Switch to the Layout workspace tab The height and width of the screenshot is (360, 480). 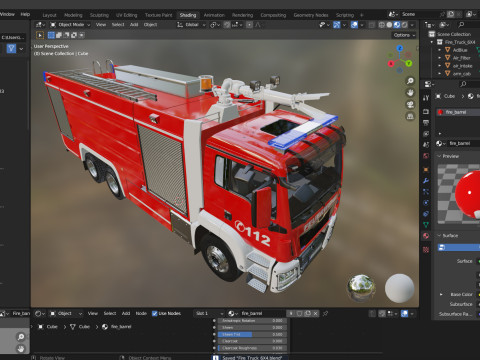point(49,15)
